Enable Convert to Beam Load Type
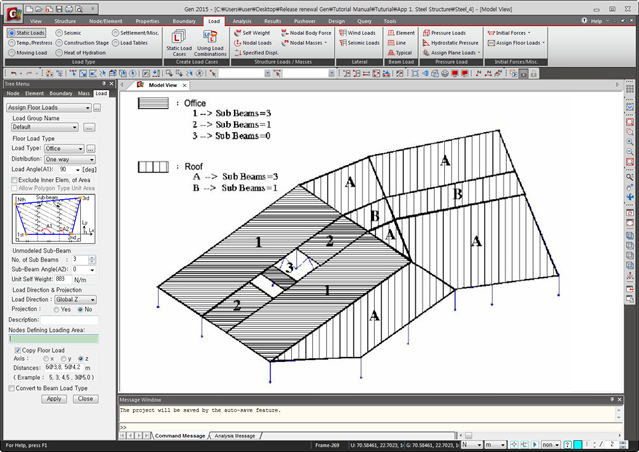This screenshot has width=639, height=452. click(x=12, y=388)
